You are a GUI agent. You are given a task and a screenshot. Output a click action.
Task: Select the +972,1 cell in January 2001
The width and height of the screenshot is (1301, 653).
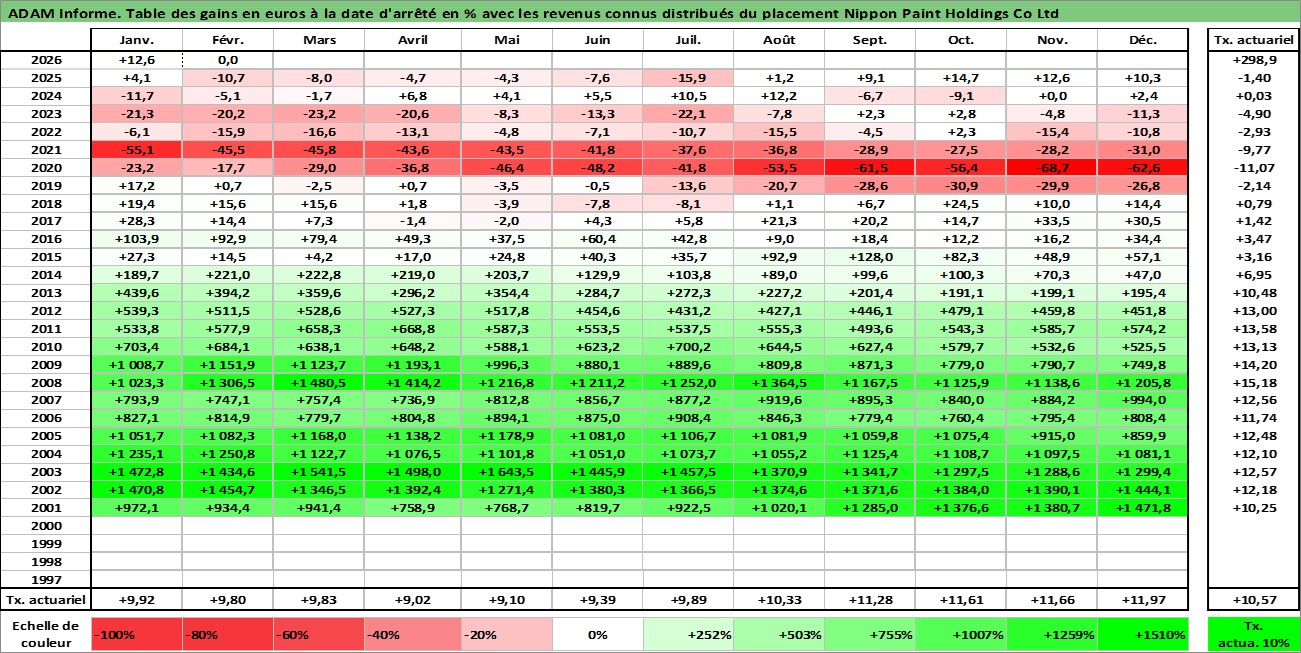pos(136,507)
